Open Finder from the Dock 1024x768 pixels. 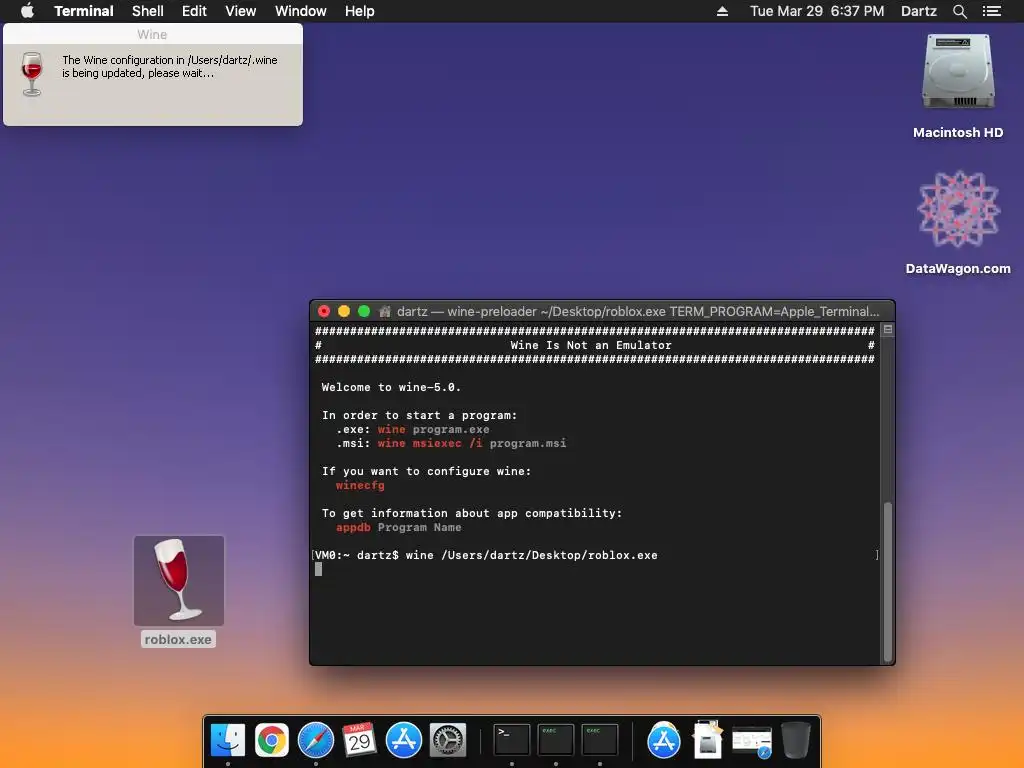228,740
